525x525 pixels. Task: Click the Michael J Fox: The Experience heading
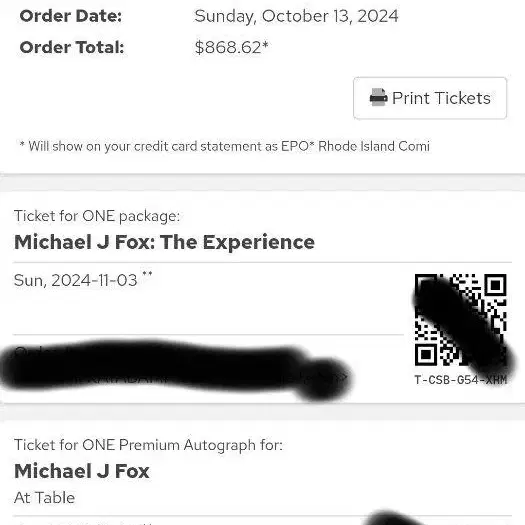pyautogui.click(x=164, y=242)
